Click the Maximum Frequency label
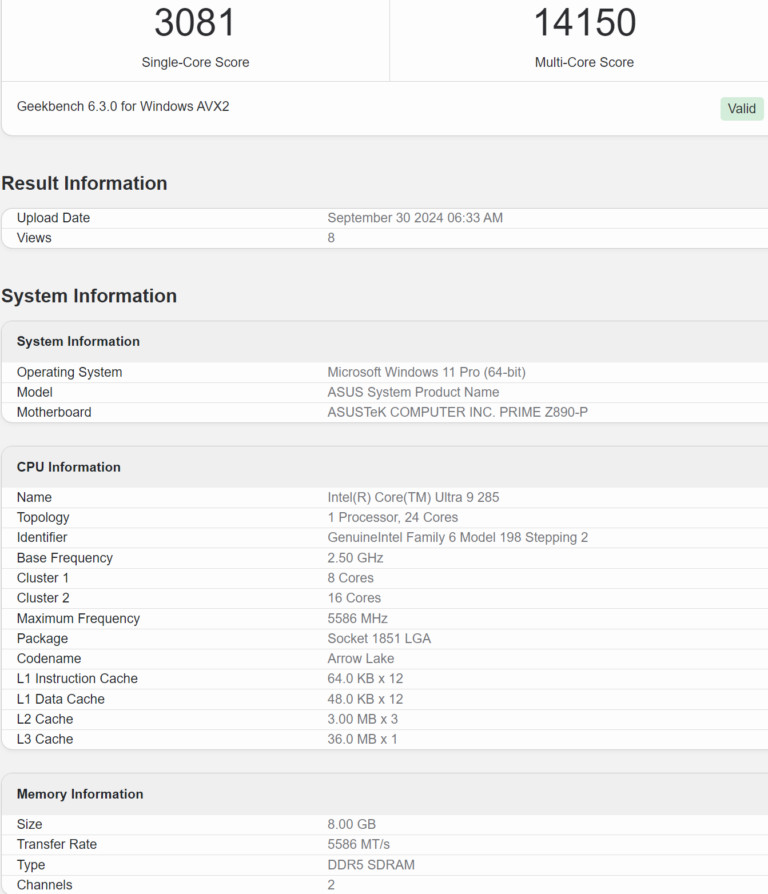 [x=78, y=619]
